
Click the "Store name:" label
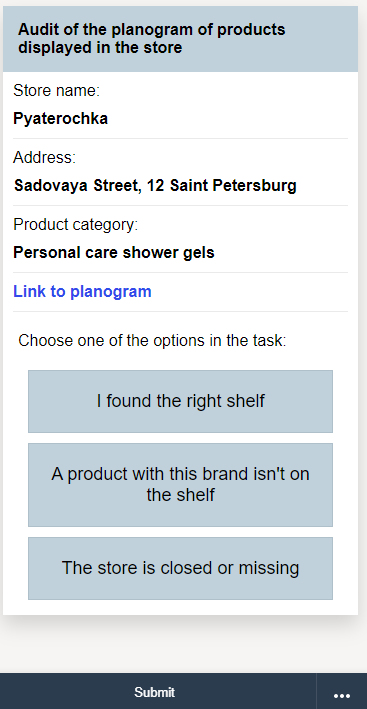pos(56,91)
